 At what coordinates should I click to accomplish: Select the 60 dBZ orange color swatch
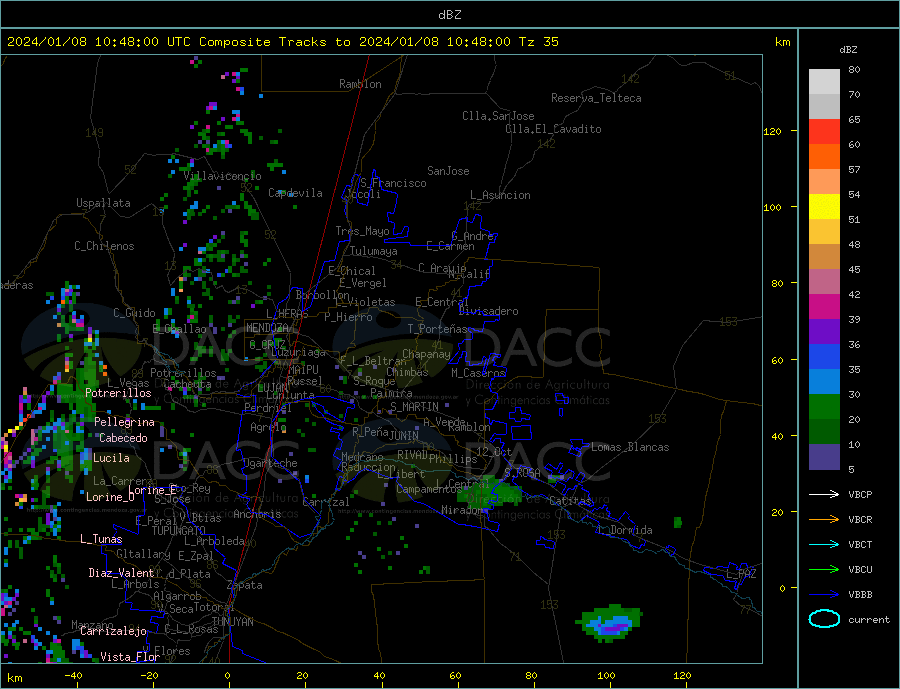(x=824, y=157)
